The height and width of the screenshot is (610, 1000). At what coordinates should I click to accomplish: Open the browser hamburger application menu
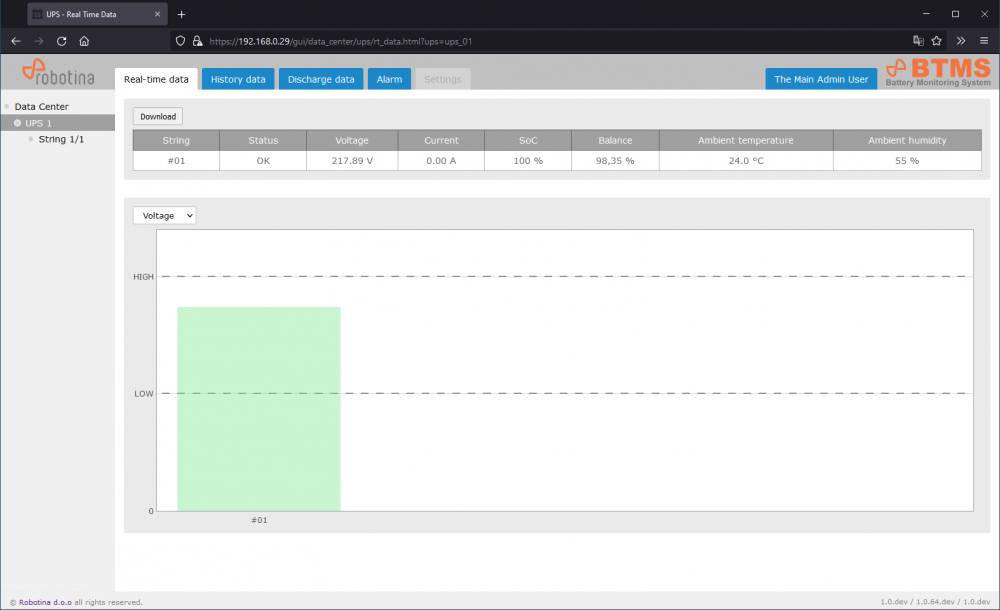tap(984, 41)
